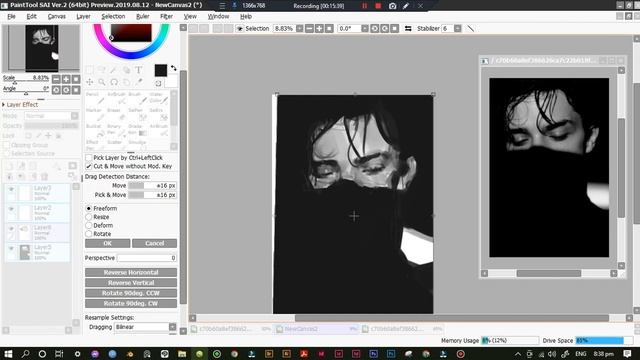
Task: Open the Edit menu
Action: pyautogui.click(x=31, y=16)
